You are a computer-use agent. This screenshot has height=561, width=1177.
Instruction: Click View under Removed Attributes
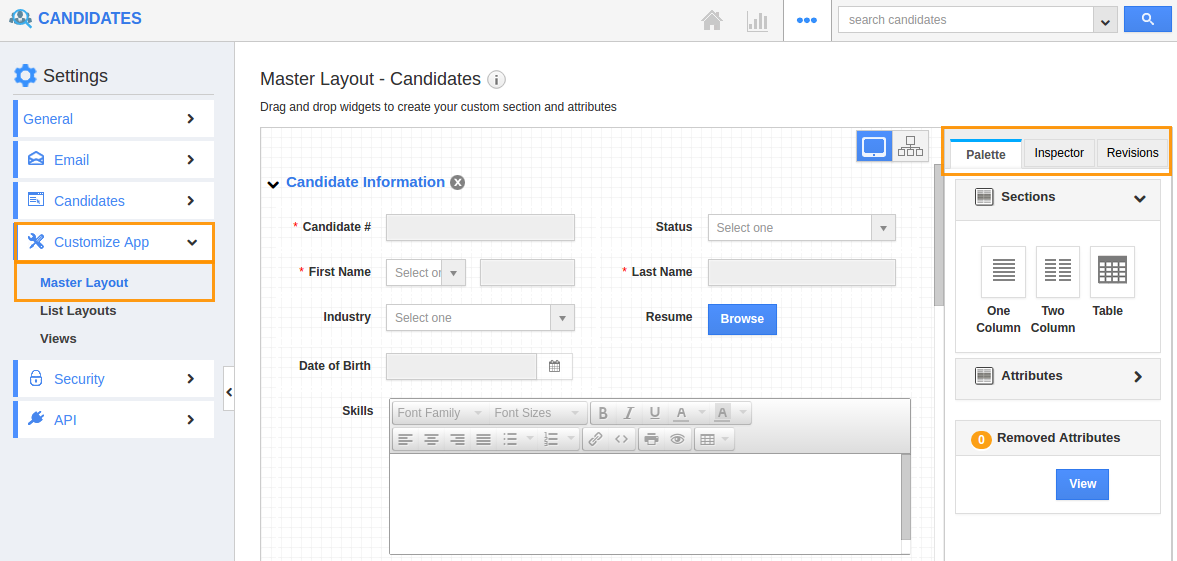point(1082,484)
